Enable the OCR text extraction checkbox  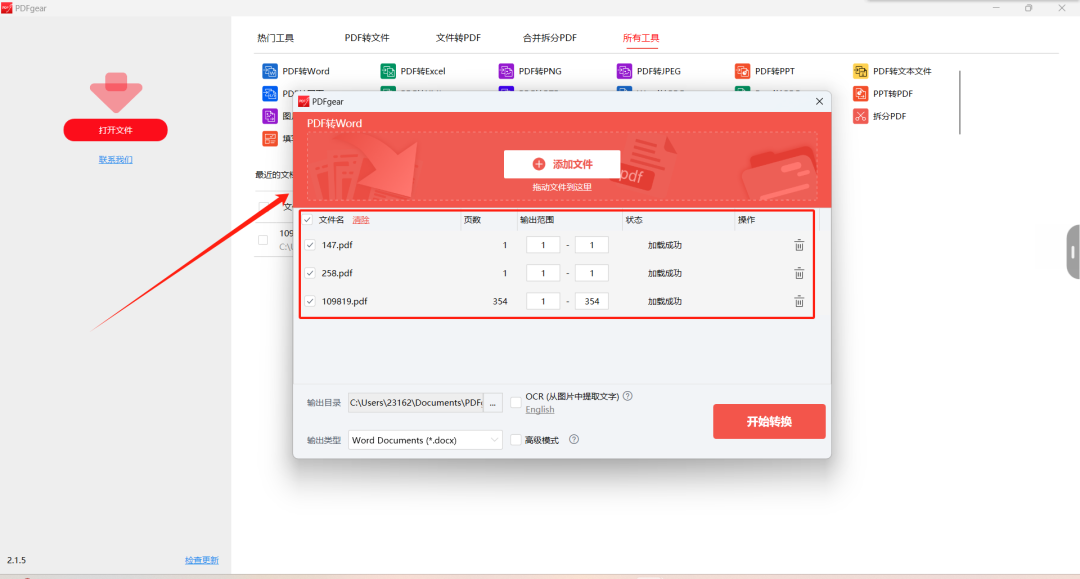(516, 402)
